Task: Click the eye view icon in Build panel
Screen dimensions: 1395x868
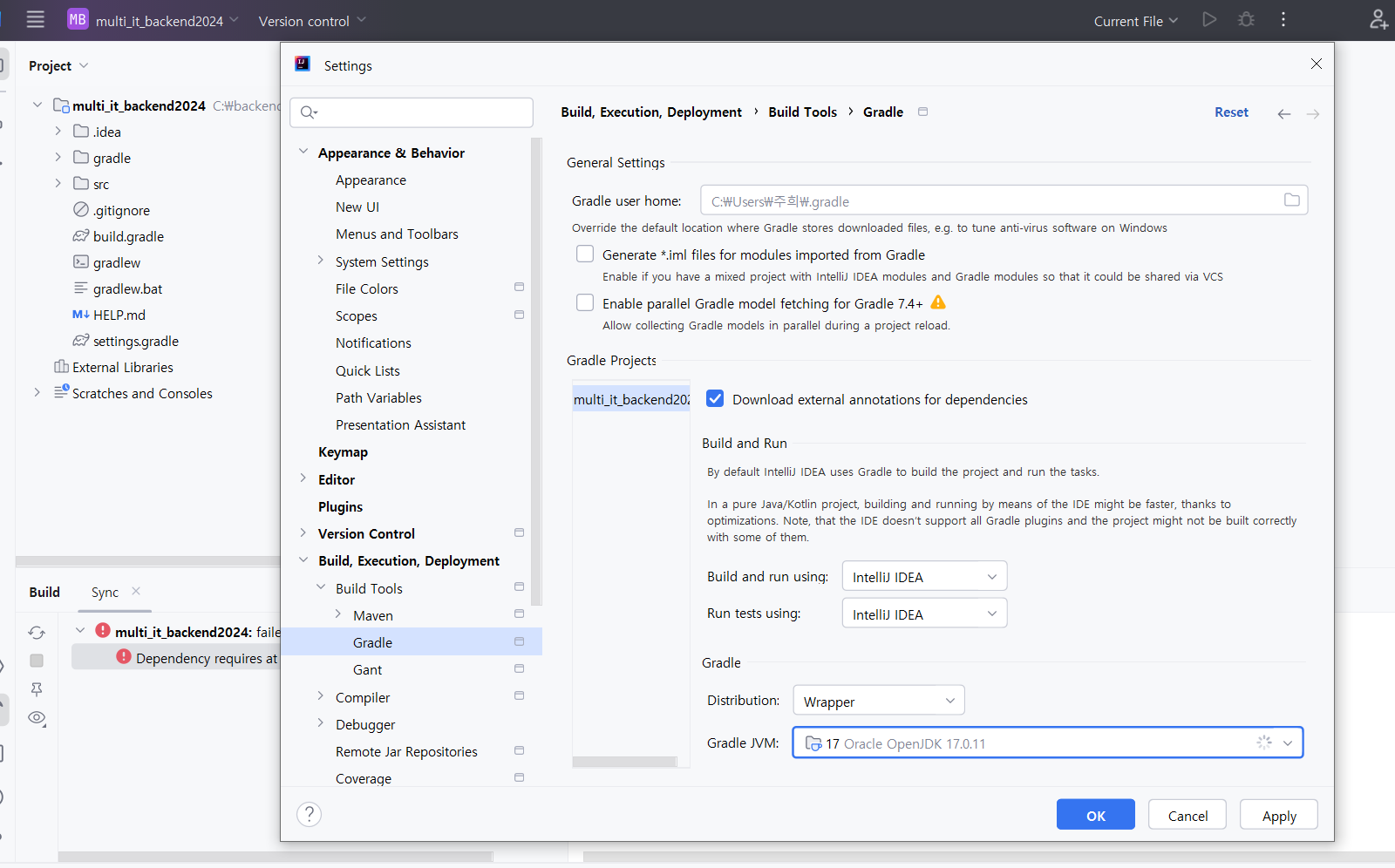Action: coord(37,718)
